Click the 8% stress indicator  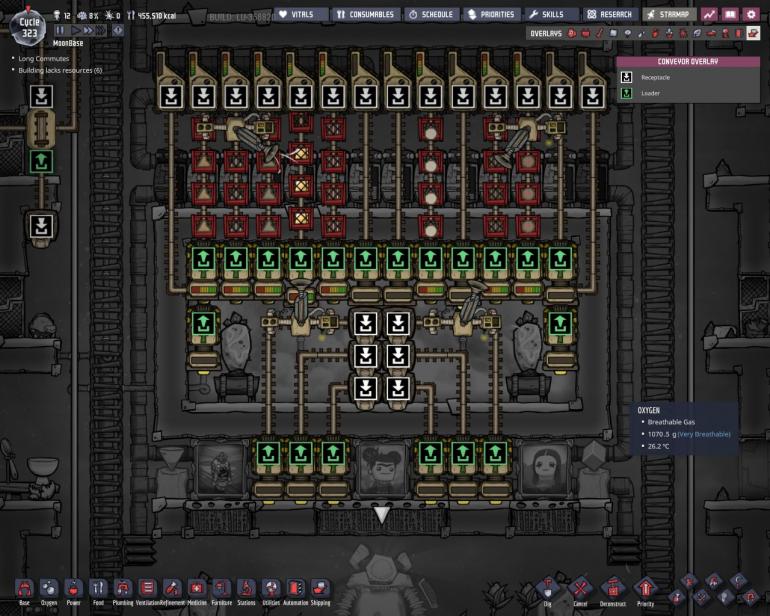(88, 16)
